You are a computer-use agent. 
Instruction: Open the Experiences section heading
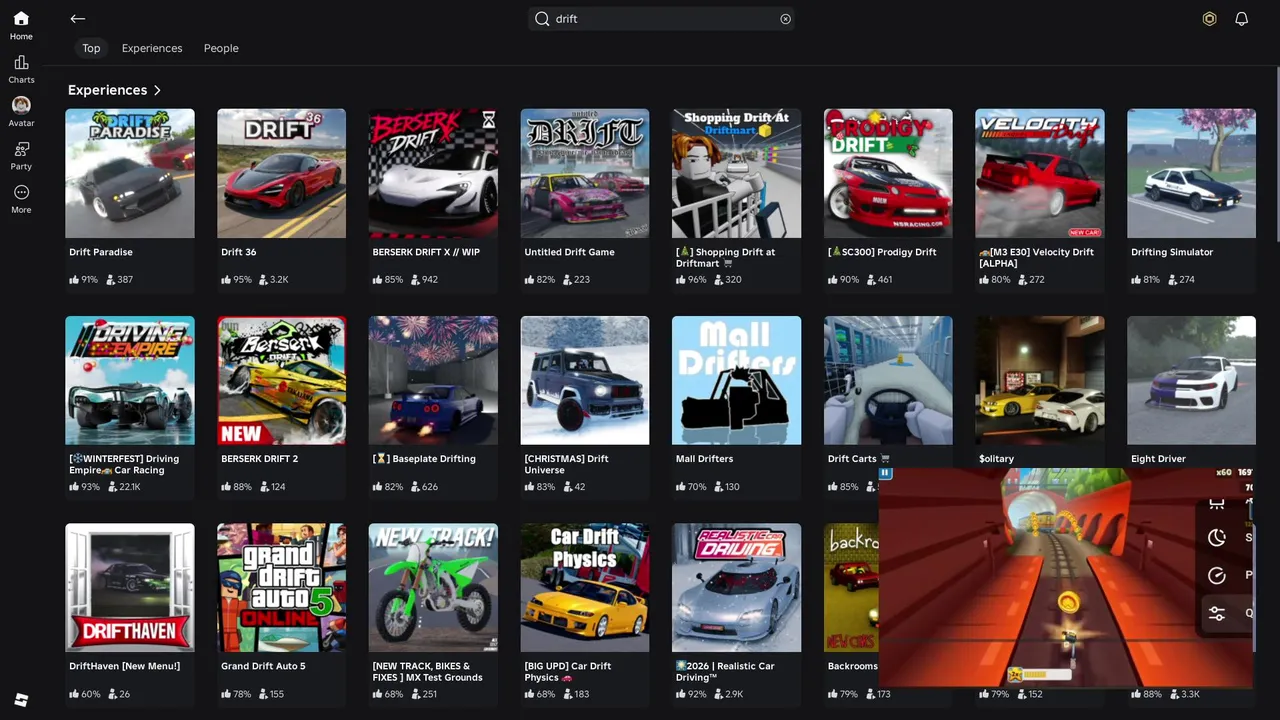pos(107,90)
